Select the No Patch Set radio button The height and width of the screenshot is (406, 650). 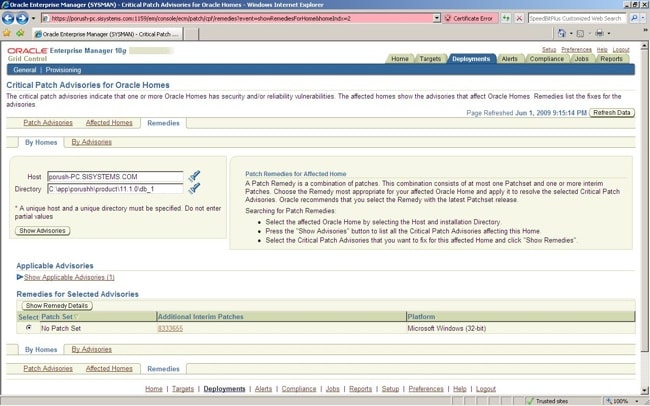29,328
